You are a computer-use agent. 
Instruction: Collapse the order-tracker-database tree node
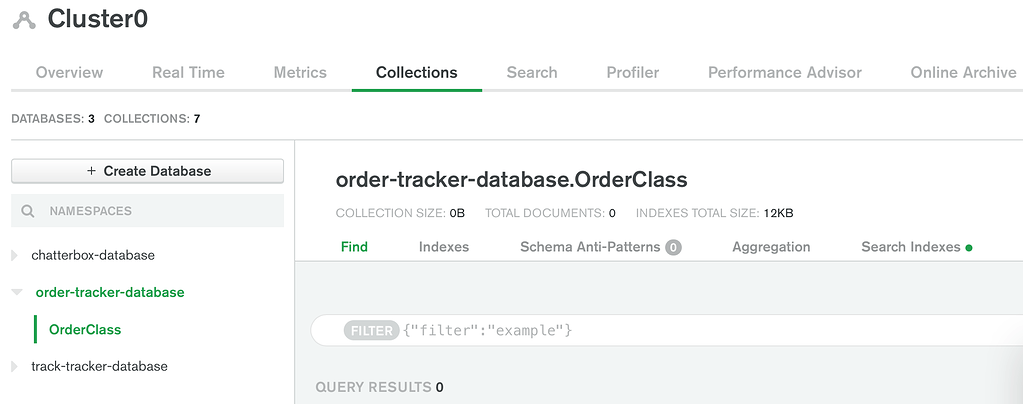tap(16, 292)
